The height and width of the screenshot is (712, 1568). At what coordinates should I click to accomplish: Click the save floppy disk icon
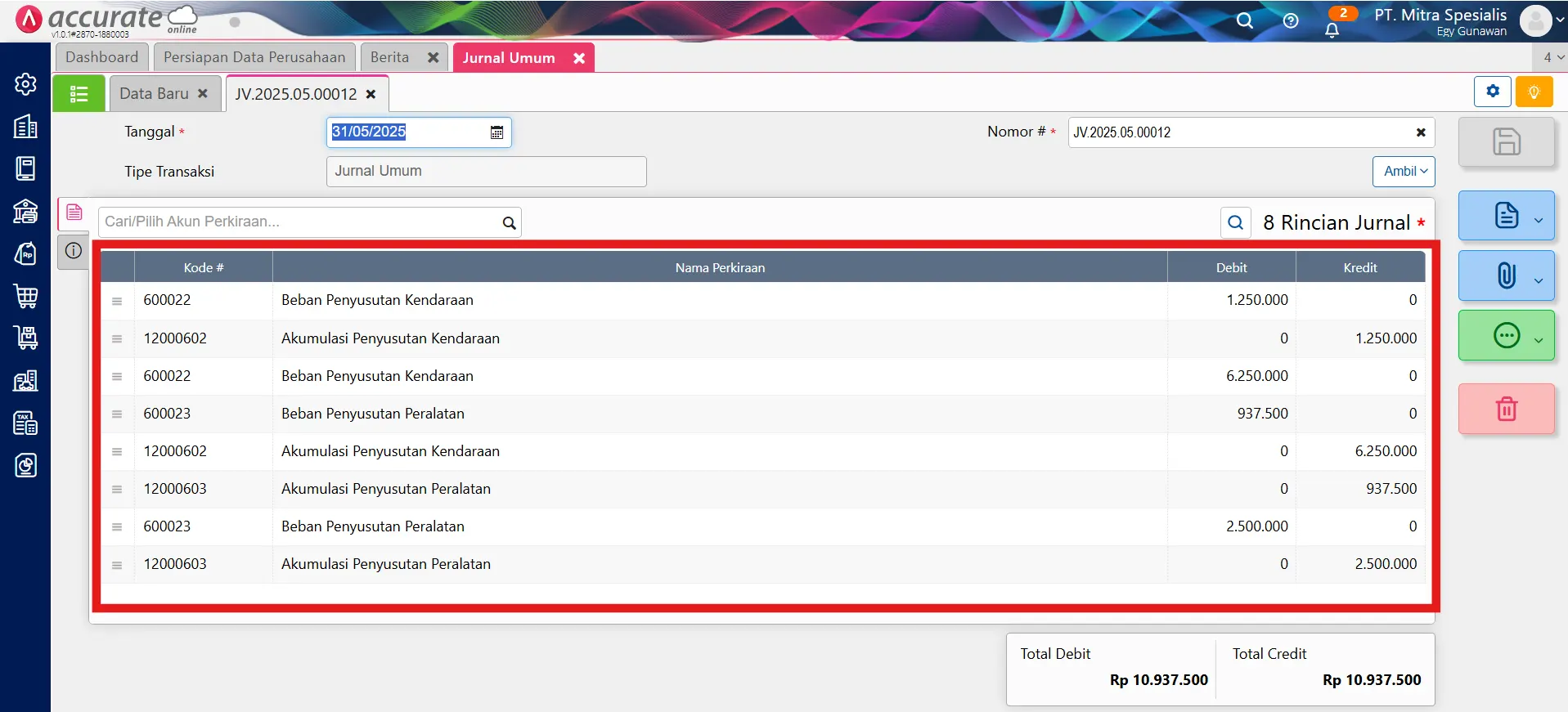point(1506,142)
